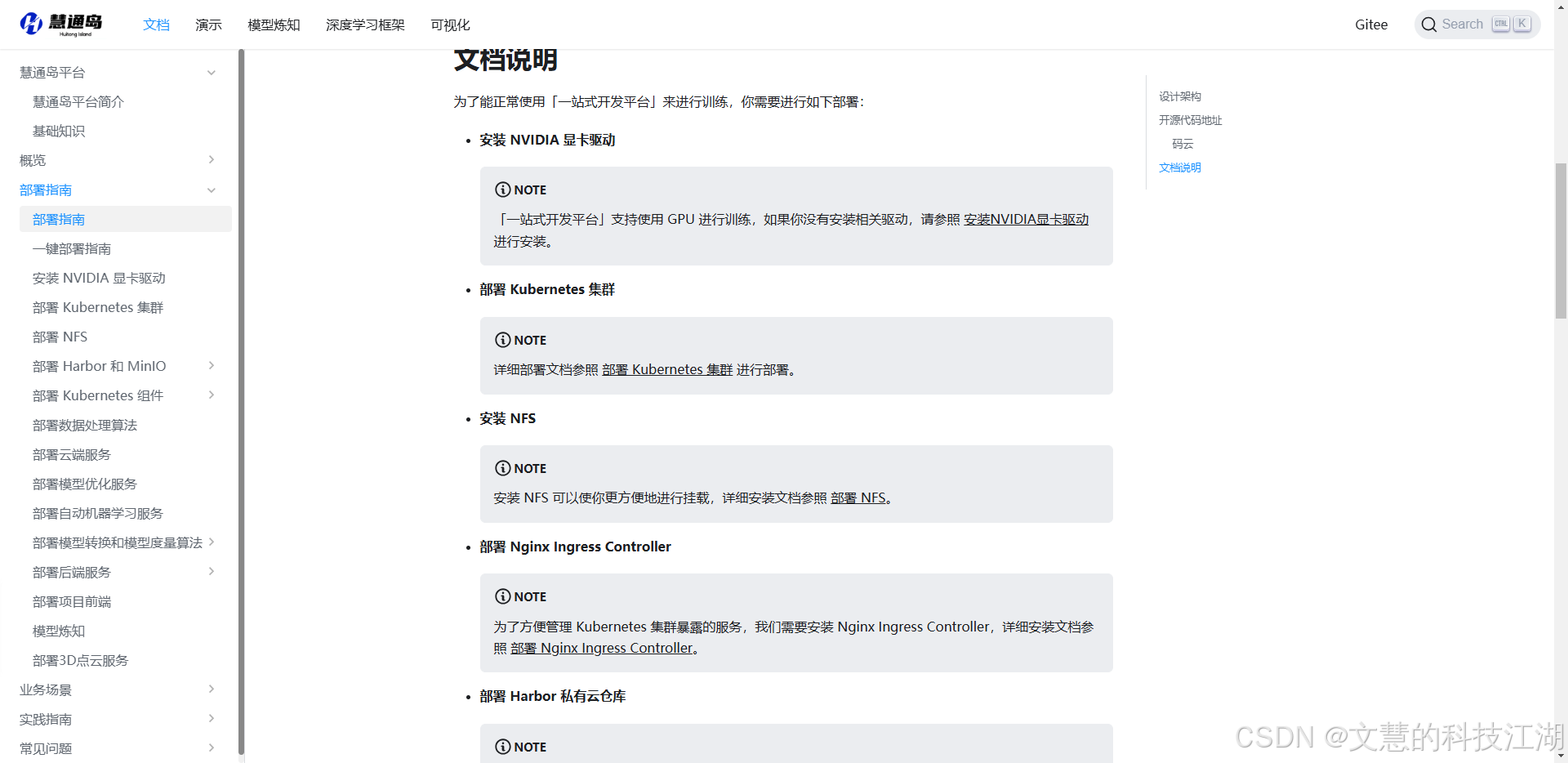Expand 部署后端服务 chevron
Screen dimensions: 1568x763
coord(212,572)
